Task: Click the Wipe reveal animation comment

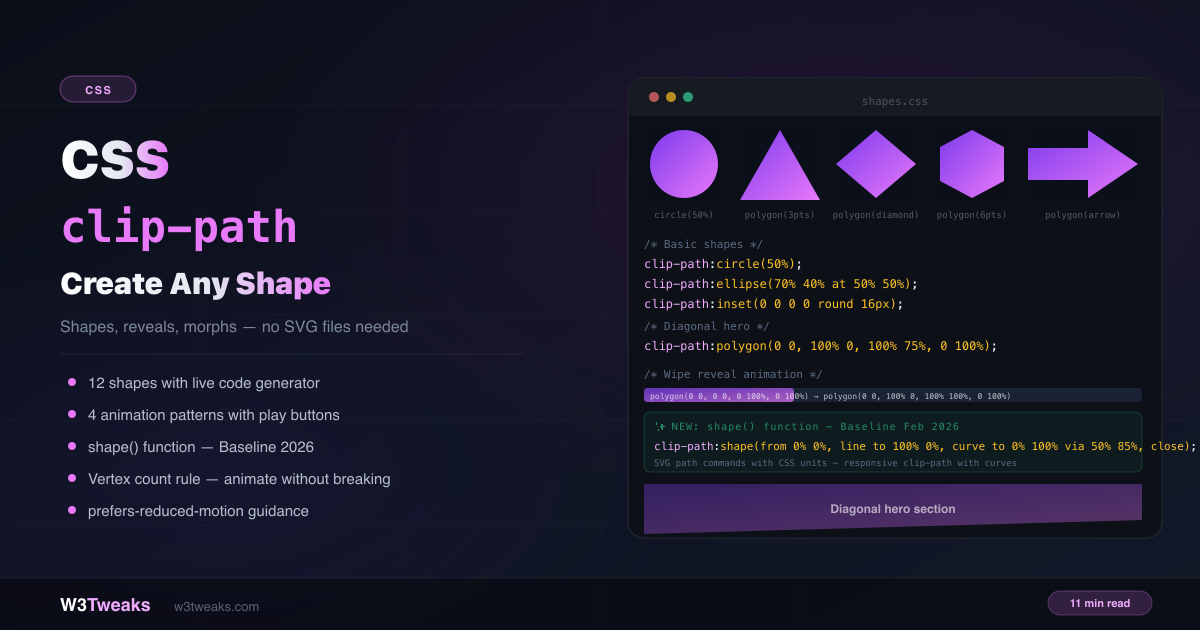Action: click(733, 375)
